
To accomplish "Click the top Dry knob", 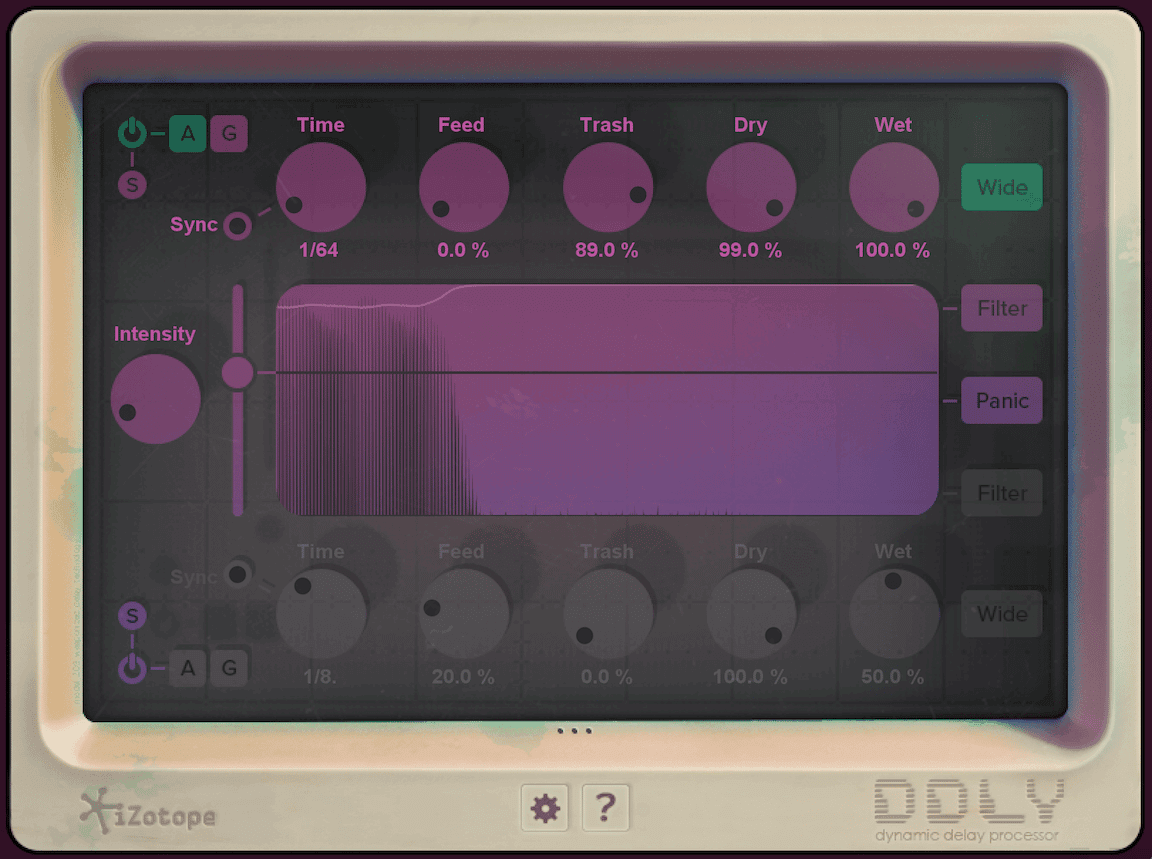I will pyautogui.click(x=752, y=187).
